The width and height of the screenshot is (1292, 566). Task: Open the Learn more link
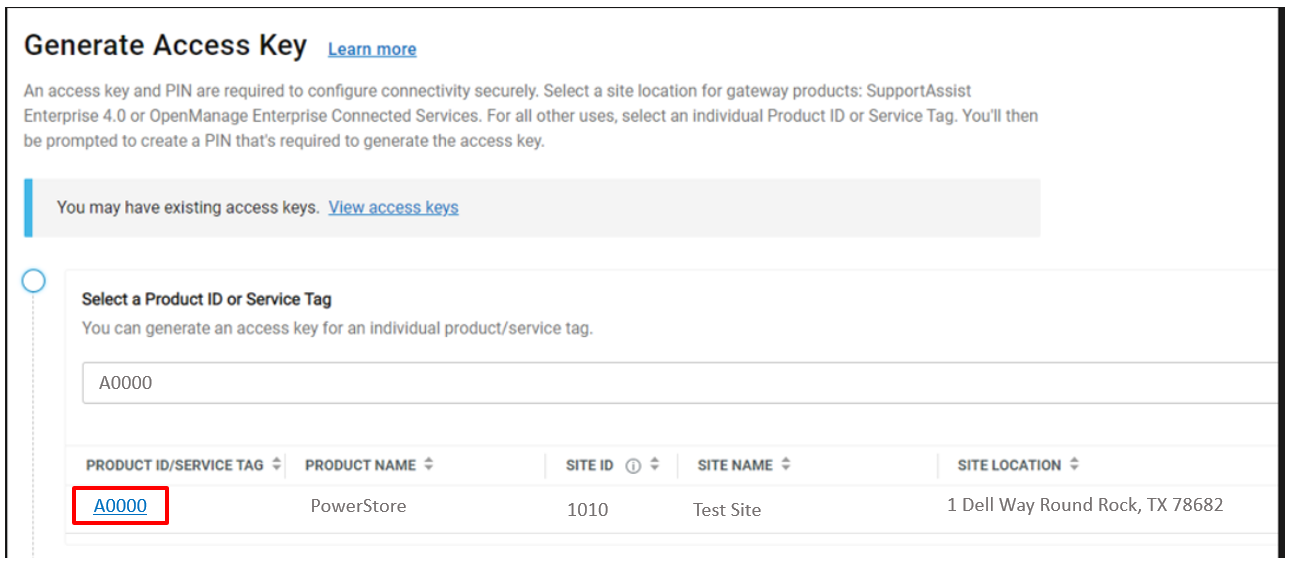tap(372, 49)
